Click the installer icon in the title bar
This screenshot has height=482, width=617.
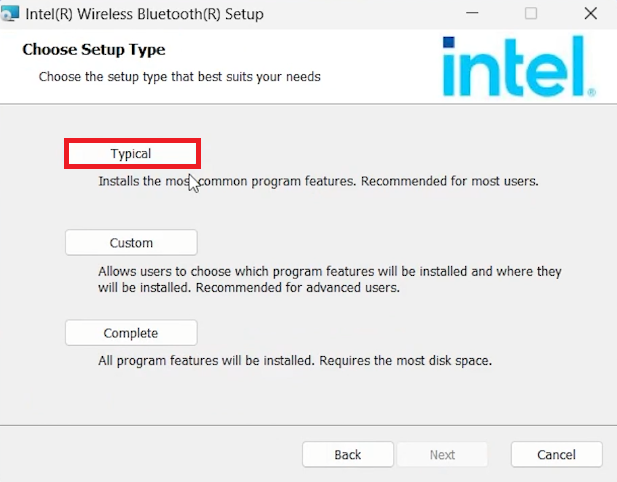point(10,14)
